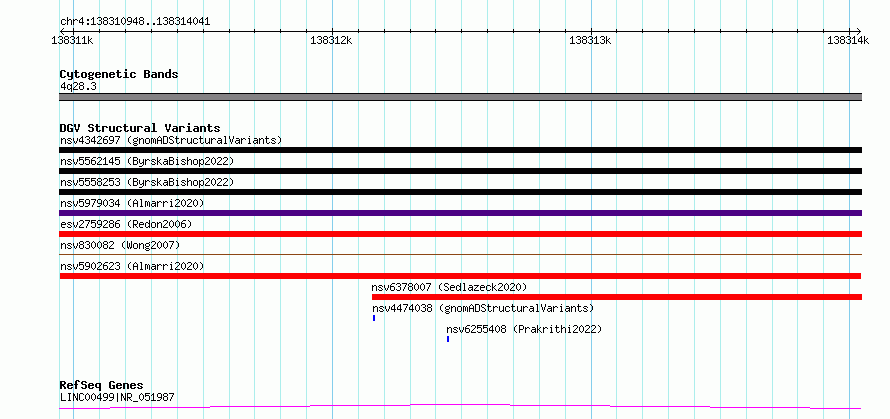Click the nsv5558253 (ByrskaBishop2022) label
Image resolution: width=890 pixels, height=419 pixels.
point(147,182)
